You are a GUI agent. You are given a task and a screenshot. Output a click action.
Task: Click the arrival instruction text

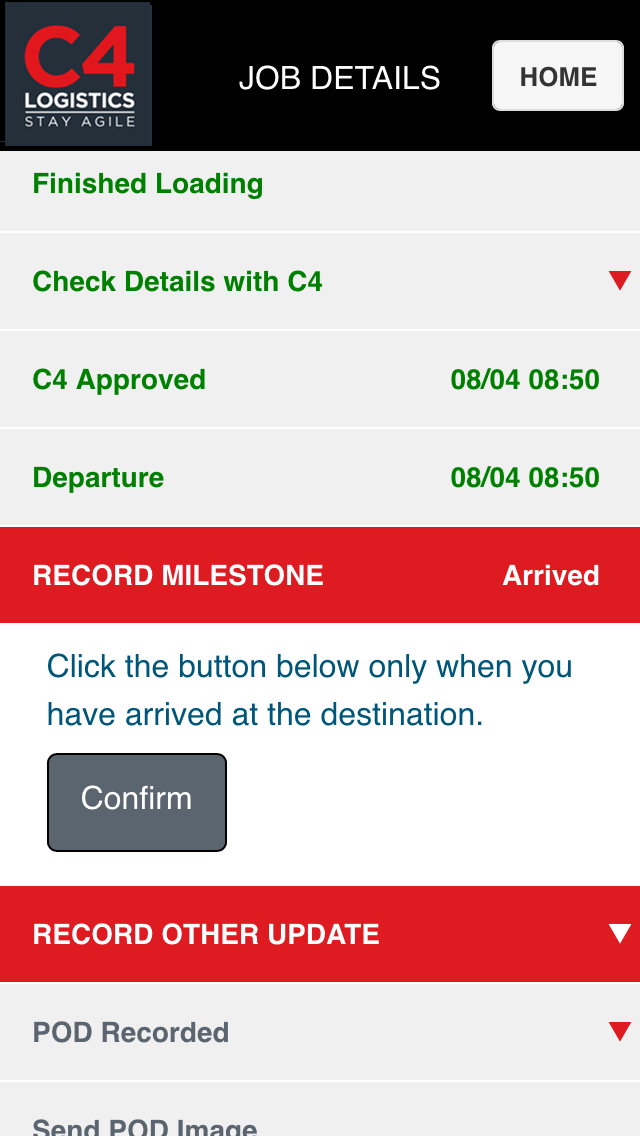coord(309,690)
